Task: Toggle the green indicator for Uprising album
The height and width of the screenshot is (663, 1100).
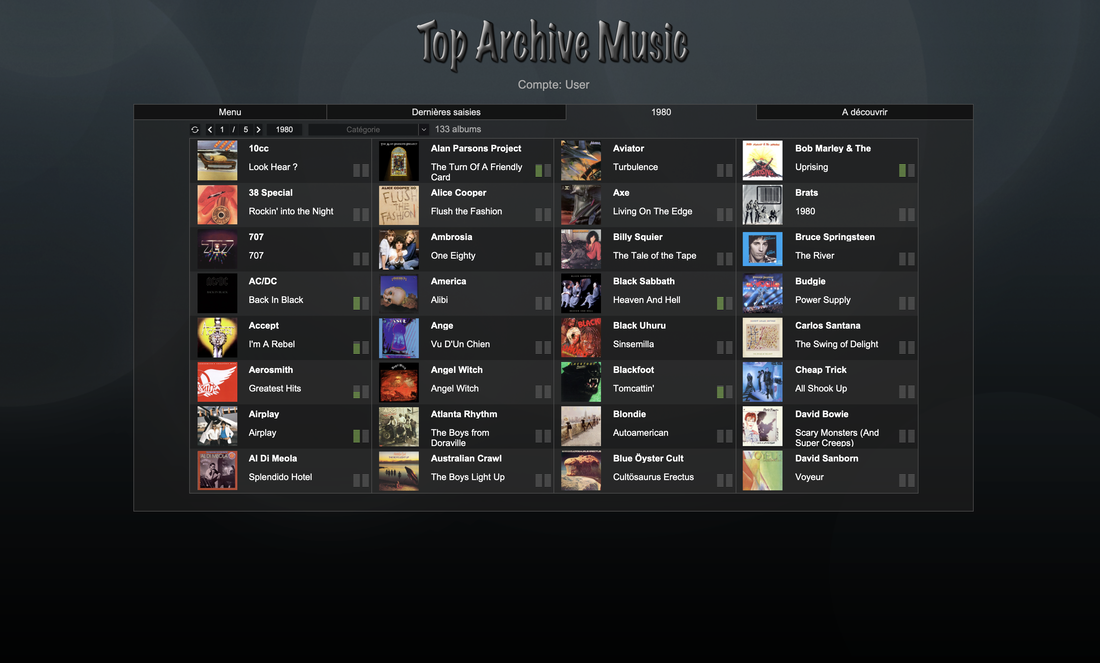Action: [902, 170]
